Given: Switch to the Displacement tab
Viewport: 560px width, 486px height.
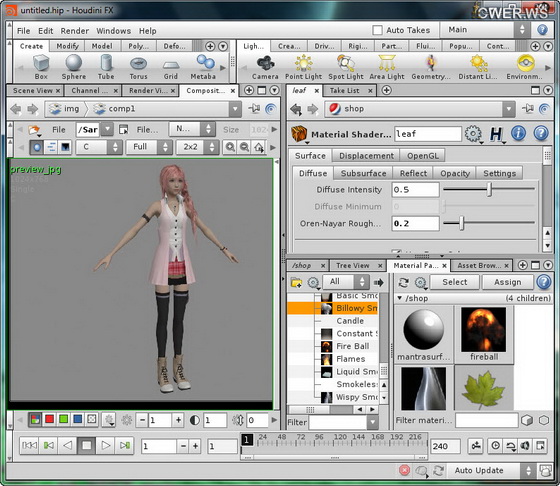Looking at the screenshot, I should 366,156.
